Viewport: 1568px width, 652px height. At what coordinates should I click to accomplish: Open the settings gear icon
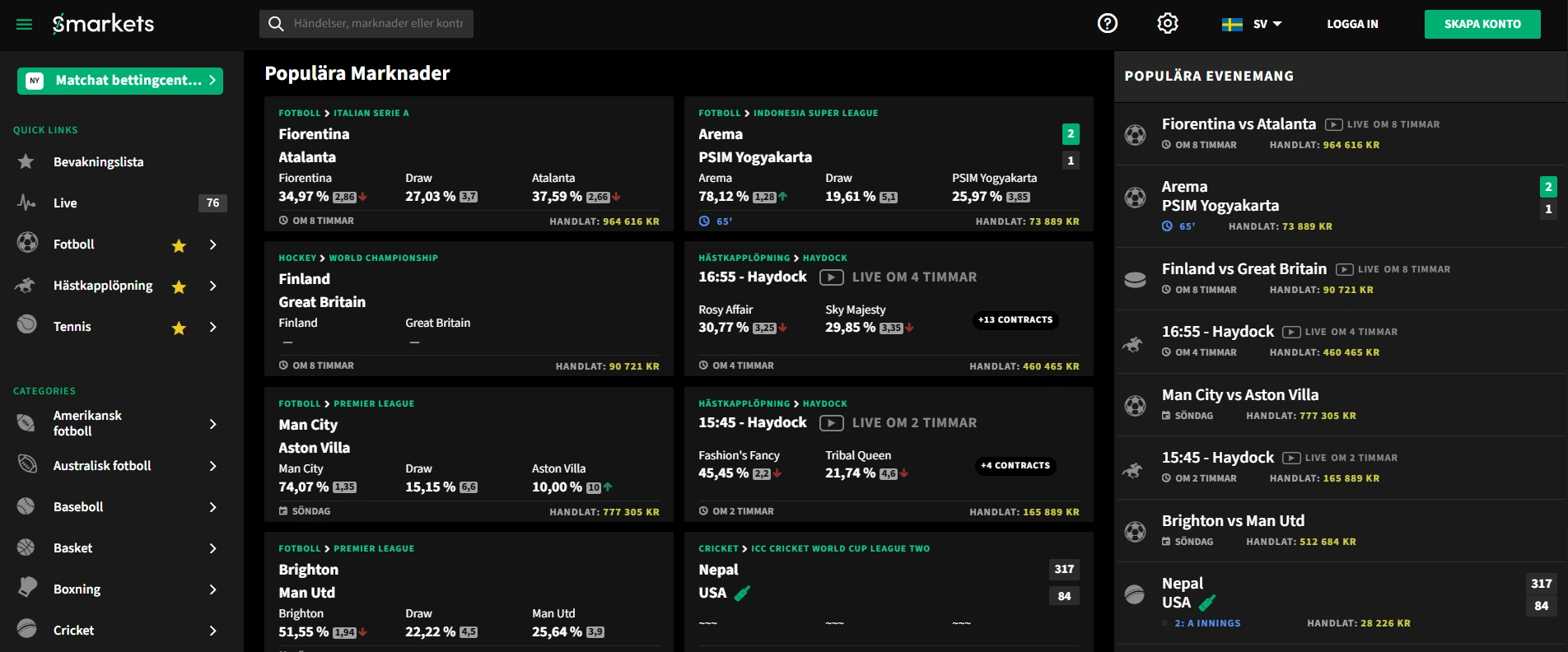1168,23
